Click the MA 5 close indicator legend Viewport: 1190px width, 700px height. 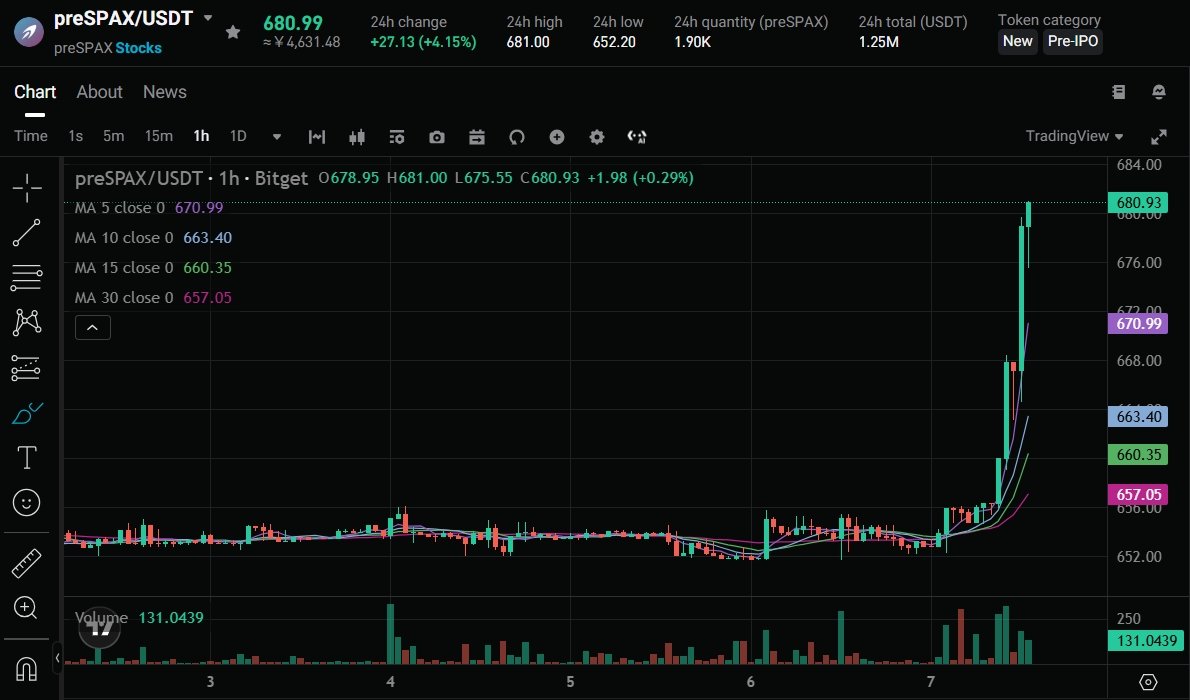[x=149, y=207]
